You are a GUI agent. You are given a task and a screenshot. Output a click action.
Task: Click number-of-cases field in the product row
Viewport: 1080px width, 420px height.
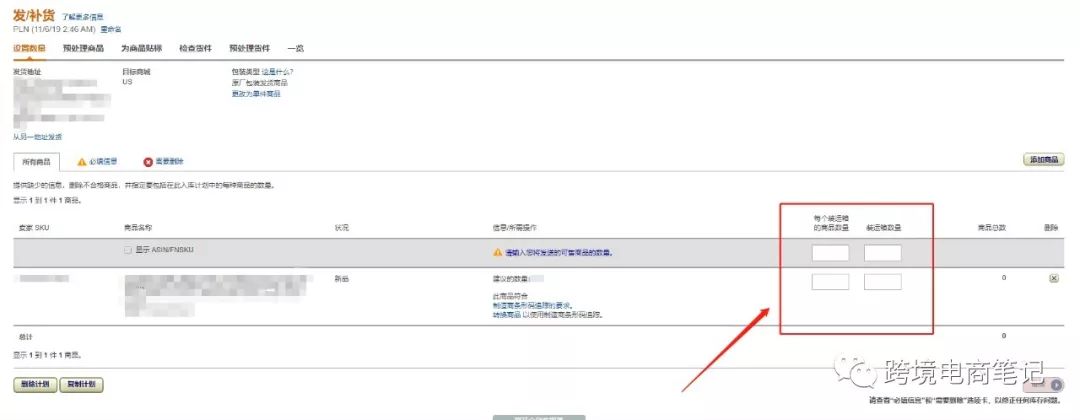click(x=882, y=282)
